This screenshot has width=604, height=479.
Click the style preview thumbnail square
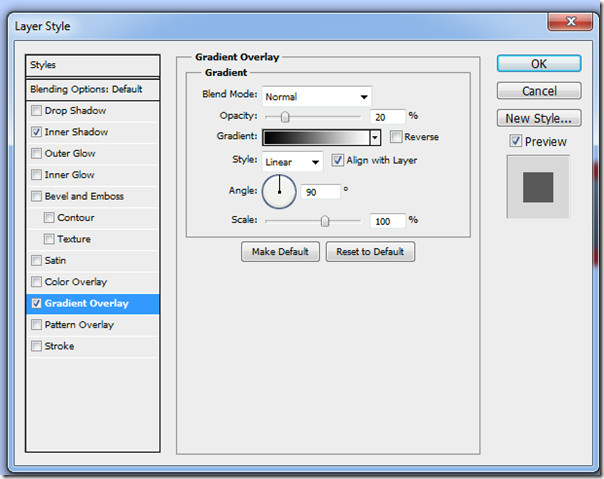pyautogui.click(x=538, y=187)
